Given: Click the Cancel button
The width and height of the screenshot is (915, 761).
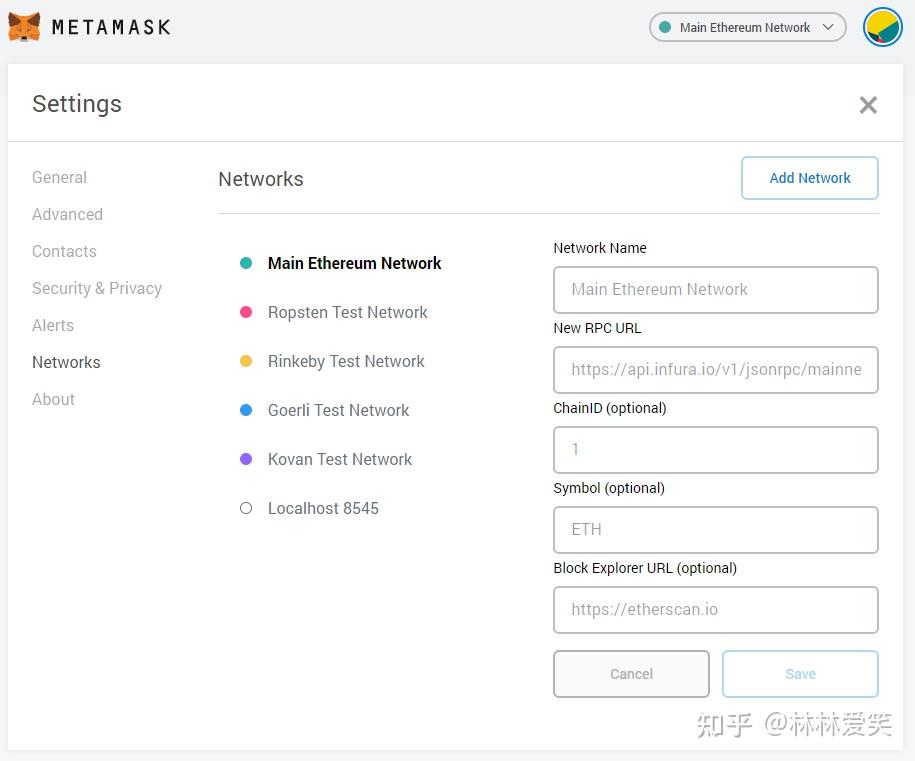Looking at the screenshot, I should [631, 674].
